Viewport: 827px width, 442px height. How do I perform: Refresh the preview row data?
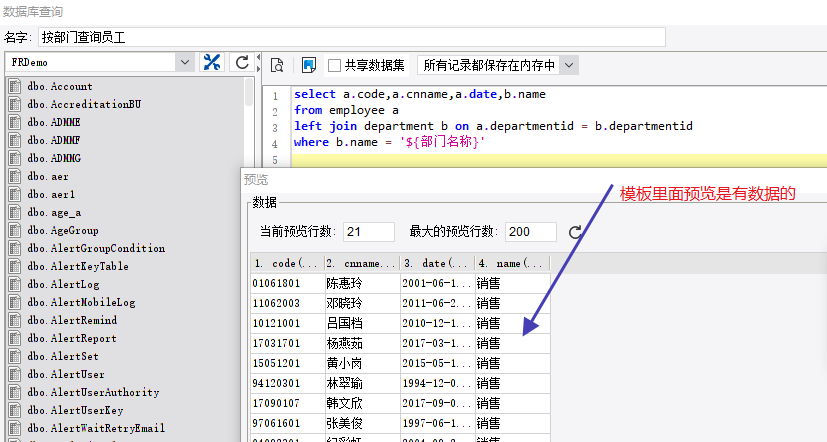[x=575, y=232]
